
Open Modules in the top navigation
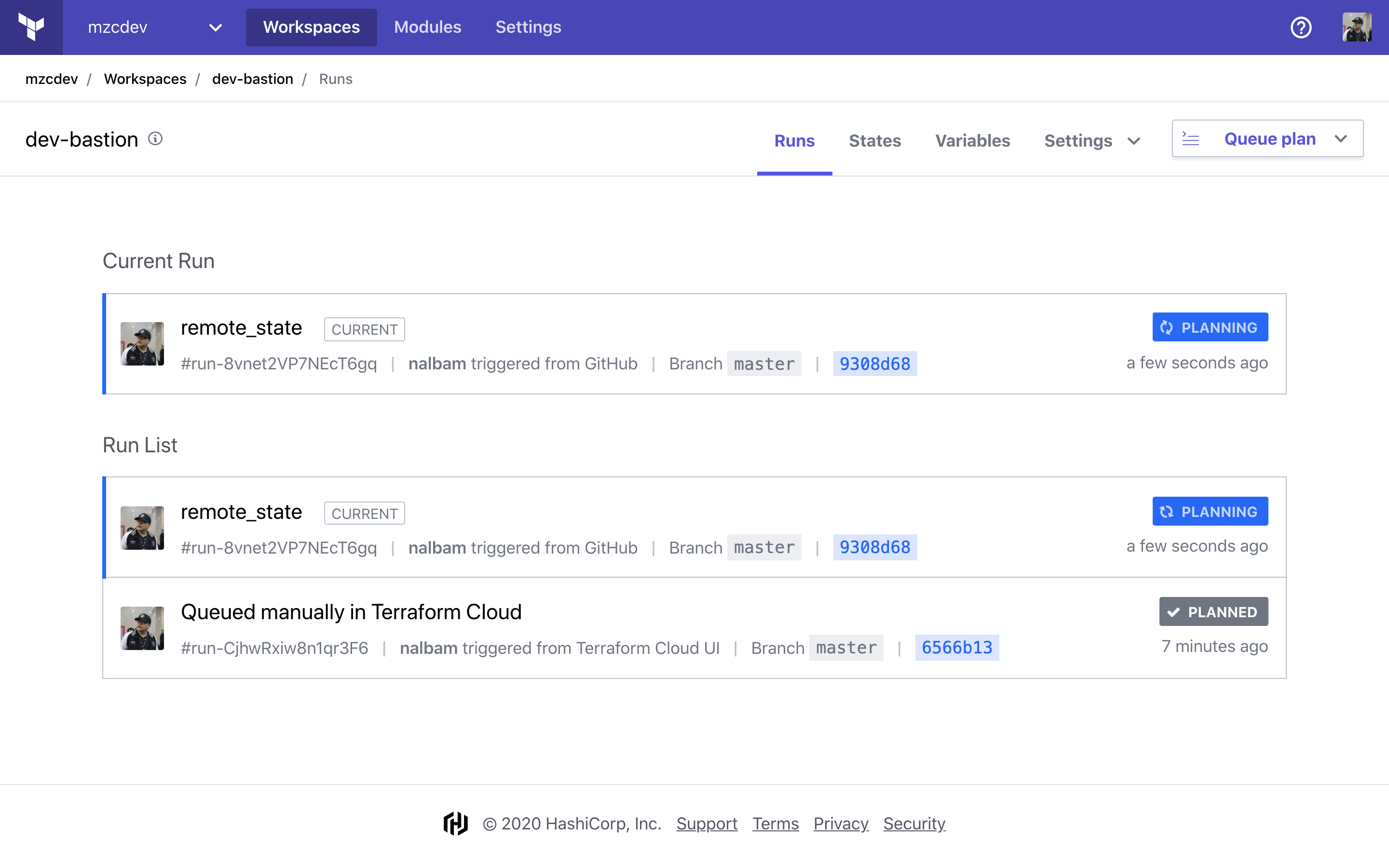[428, 27]
